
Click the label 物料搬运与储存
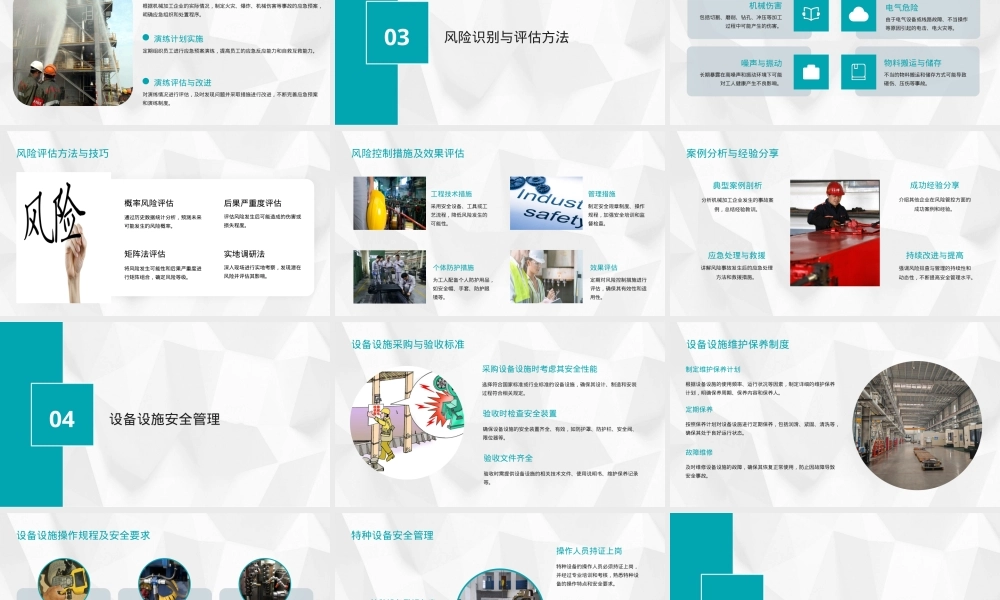[913, 63]
